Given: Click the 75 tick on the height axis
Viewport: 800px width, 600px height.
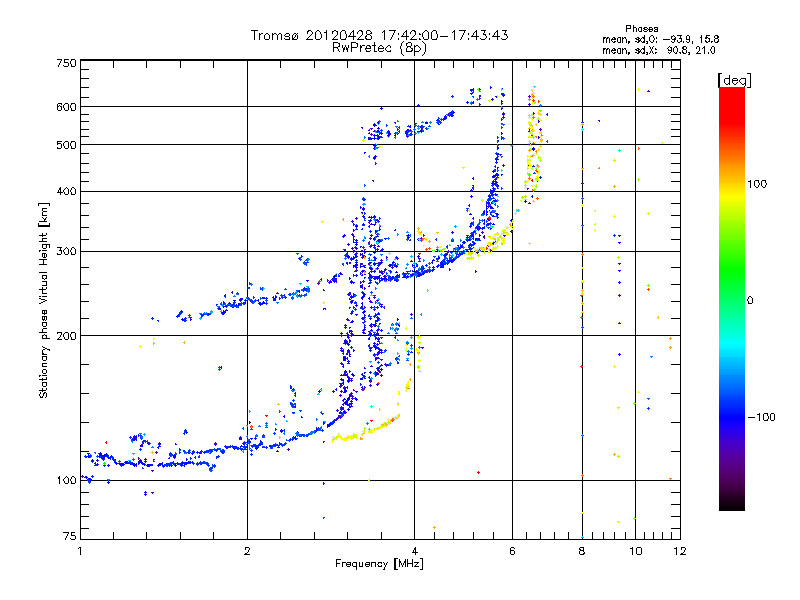Looking at the screenshot, I should (69, 538).
